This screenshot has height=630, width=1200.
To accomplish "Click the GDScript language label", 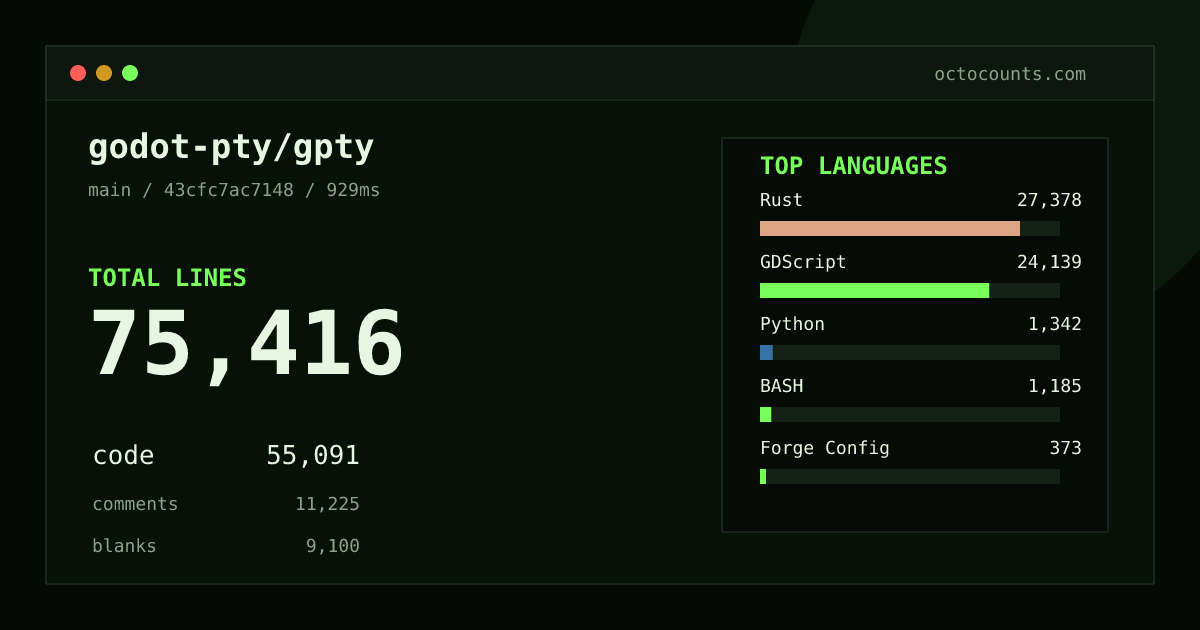I will click(803, 262).
